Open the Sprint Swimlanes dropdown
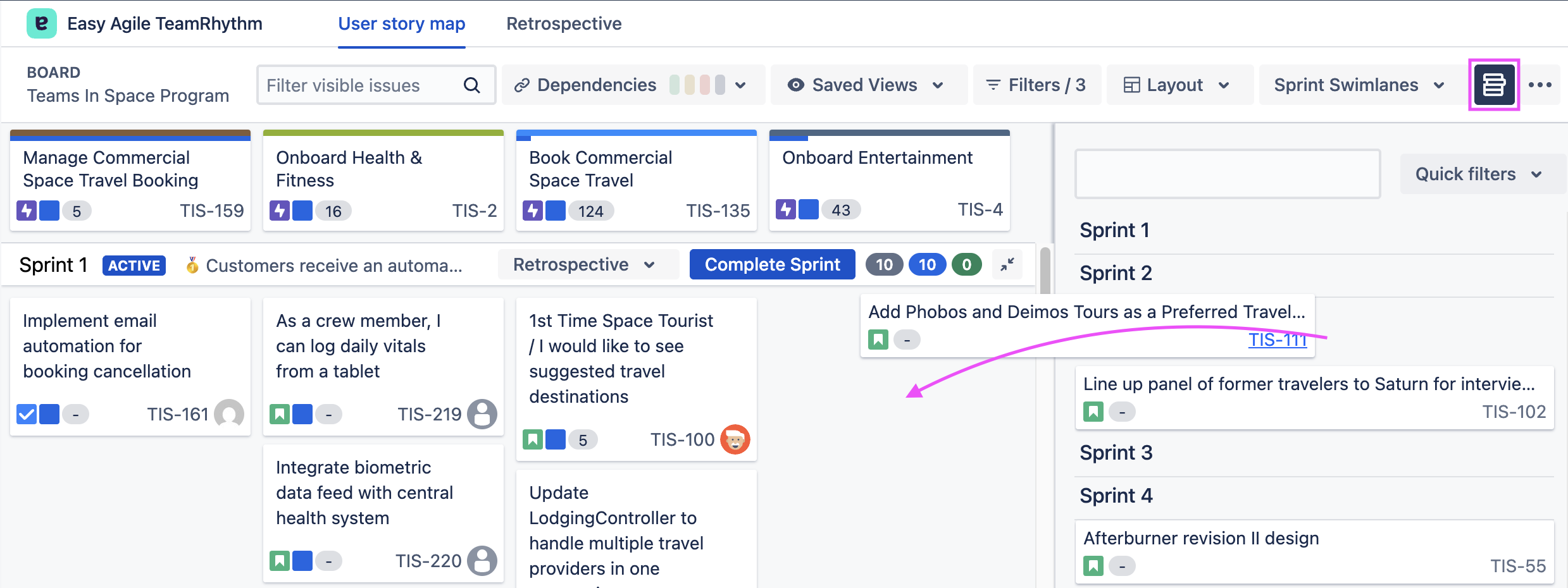1568x588 pixels. pyautogui.click(x=1359, y=85)
